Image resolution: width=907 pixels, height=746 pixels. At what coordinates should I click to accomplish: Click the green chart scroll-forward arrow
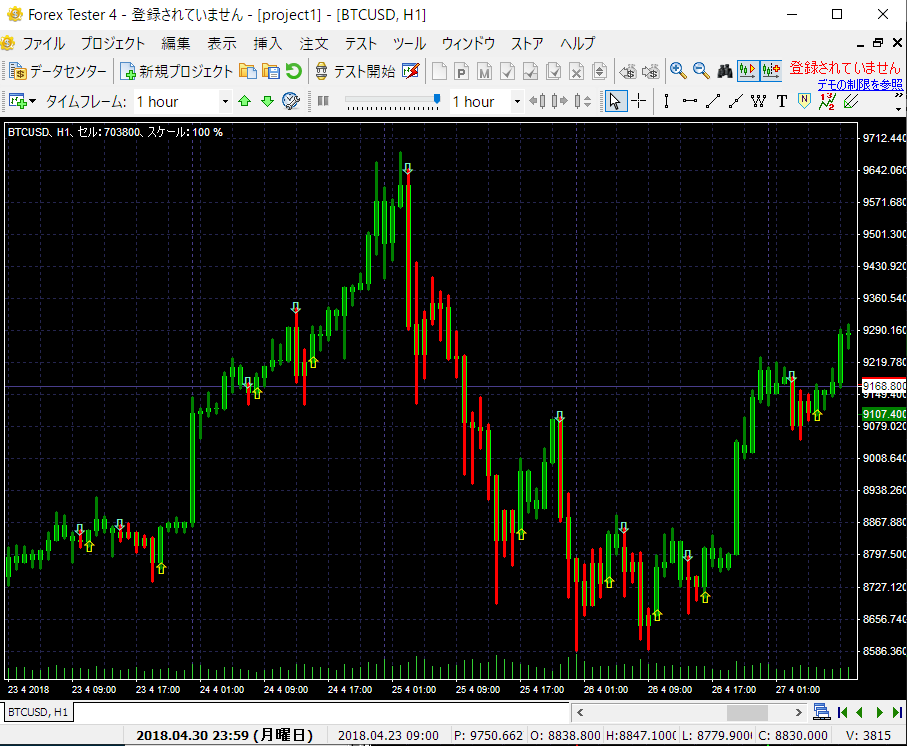(x=879, y=712)
